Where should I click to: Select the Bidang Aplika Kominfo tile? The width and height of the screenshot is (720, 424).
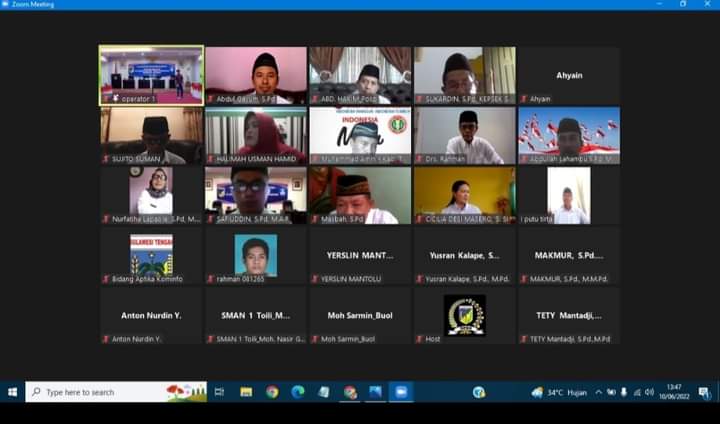pos(151,256)
